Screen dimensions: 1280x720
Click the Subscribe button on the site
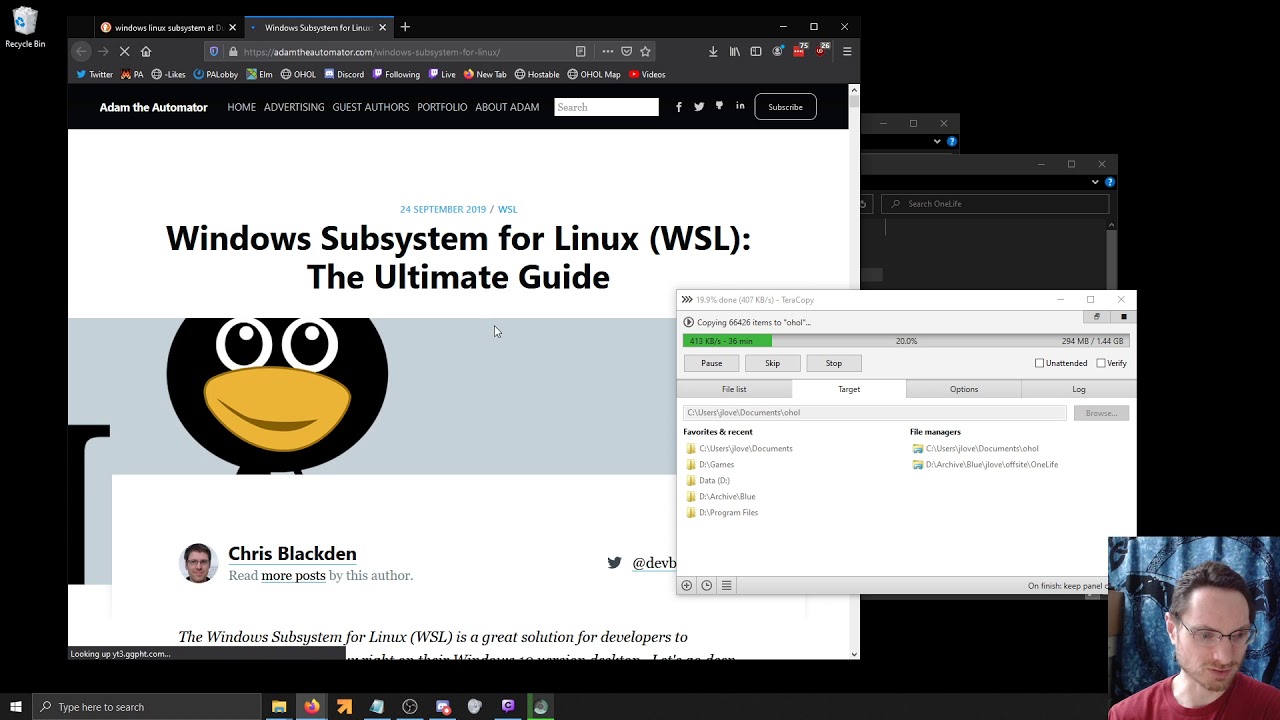[786, 107]
